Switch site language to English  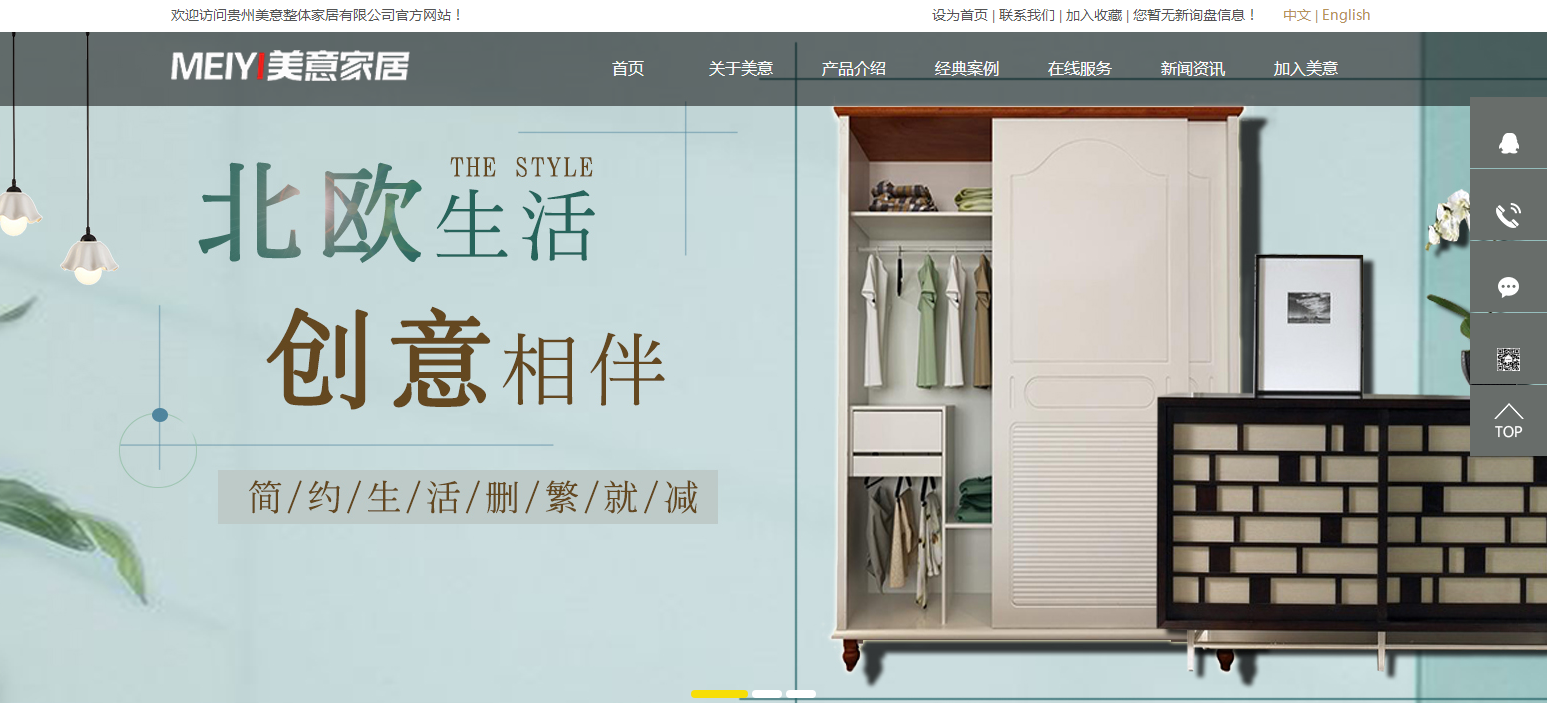1346,15
